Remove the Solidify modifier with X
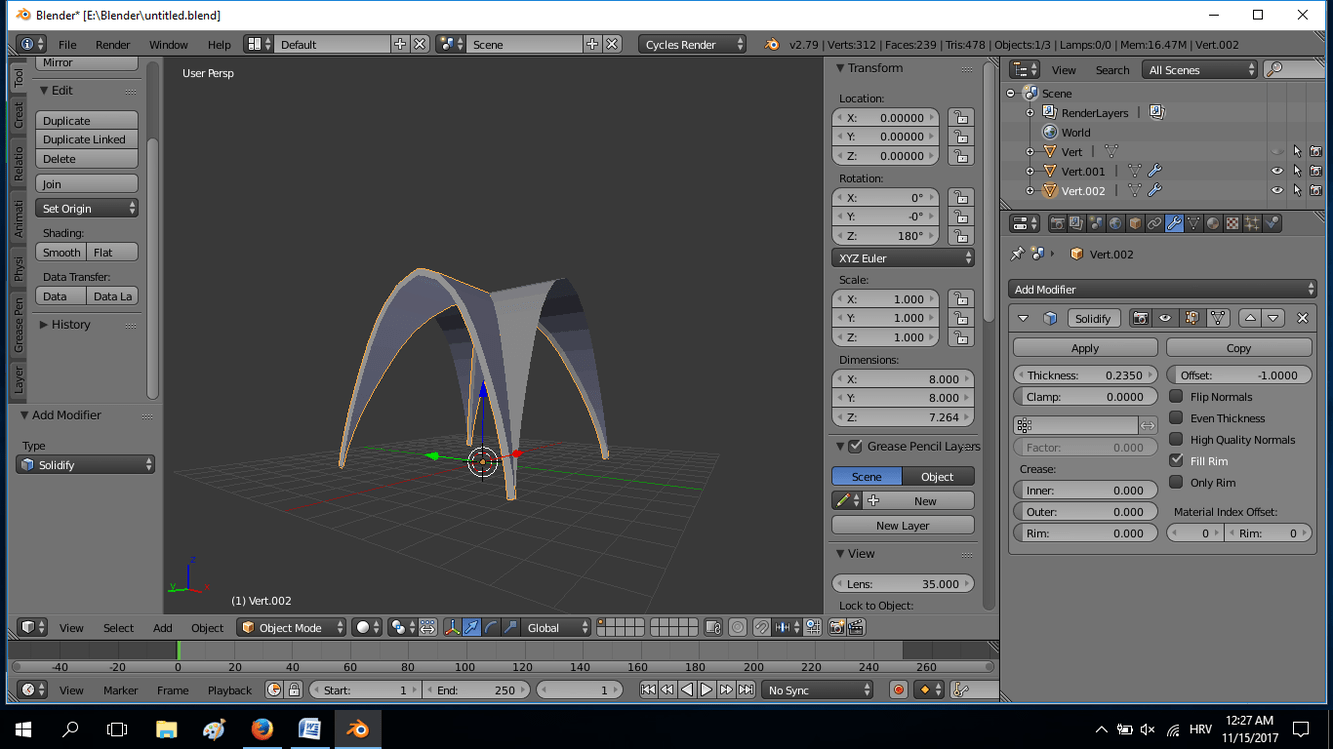 tap(1302, 318)
